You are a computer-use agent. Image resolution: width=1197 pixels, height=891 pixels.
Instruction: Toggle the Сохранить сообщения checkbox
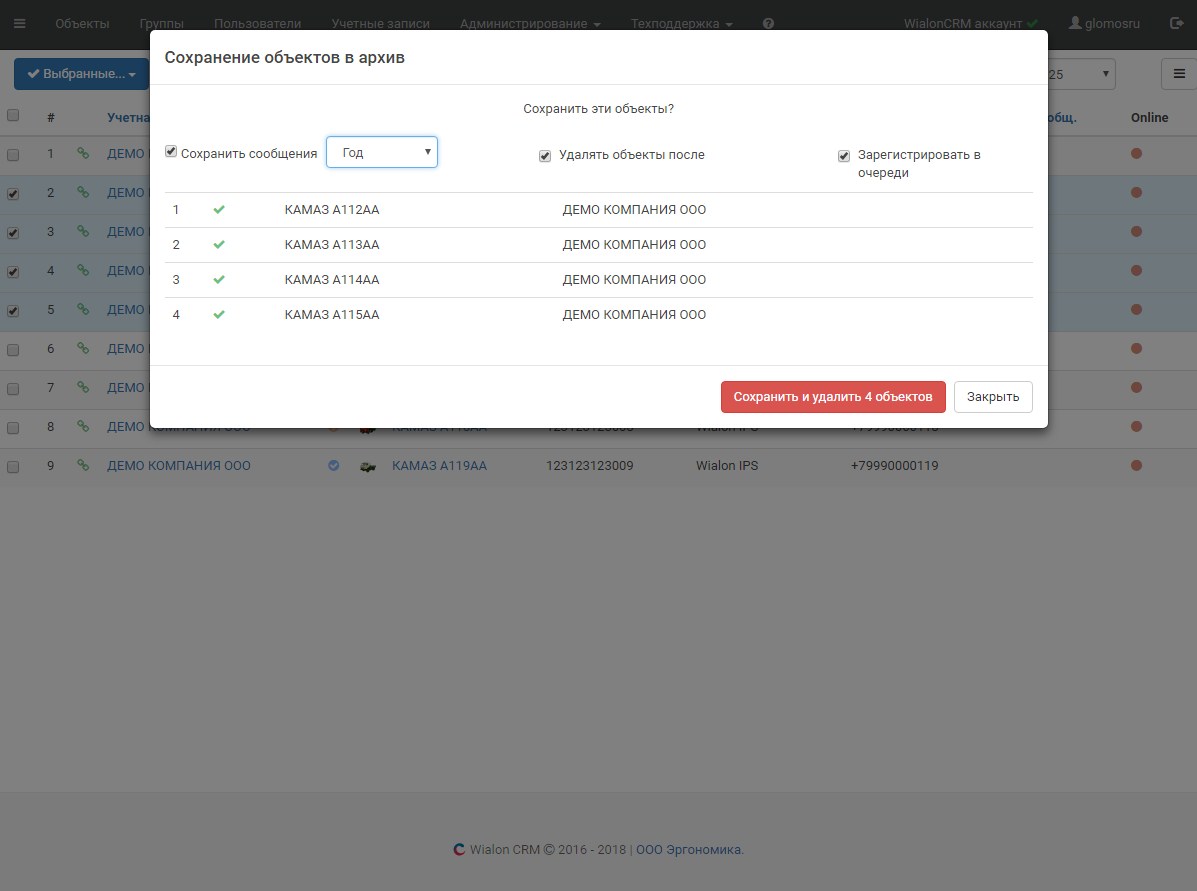(171, 152)
